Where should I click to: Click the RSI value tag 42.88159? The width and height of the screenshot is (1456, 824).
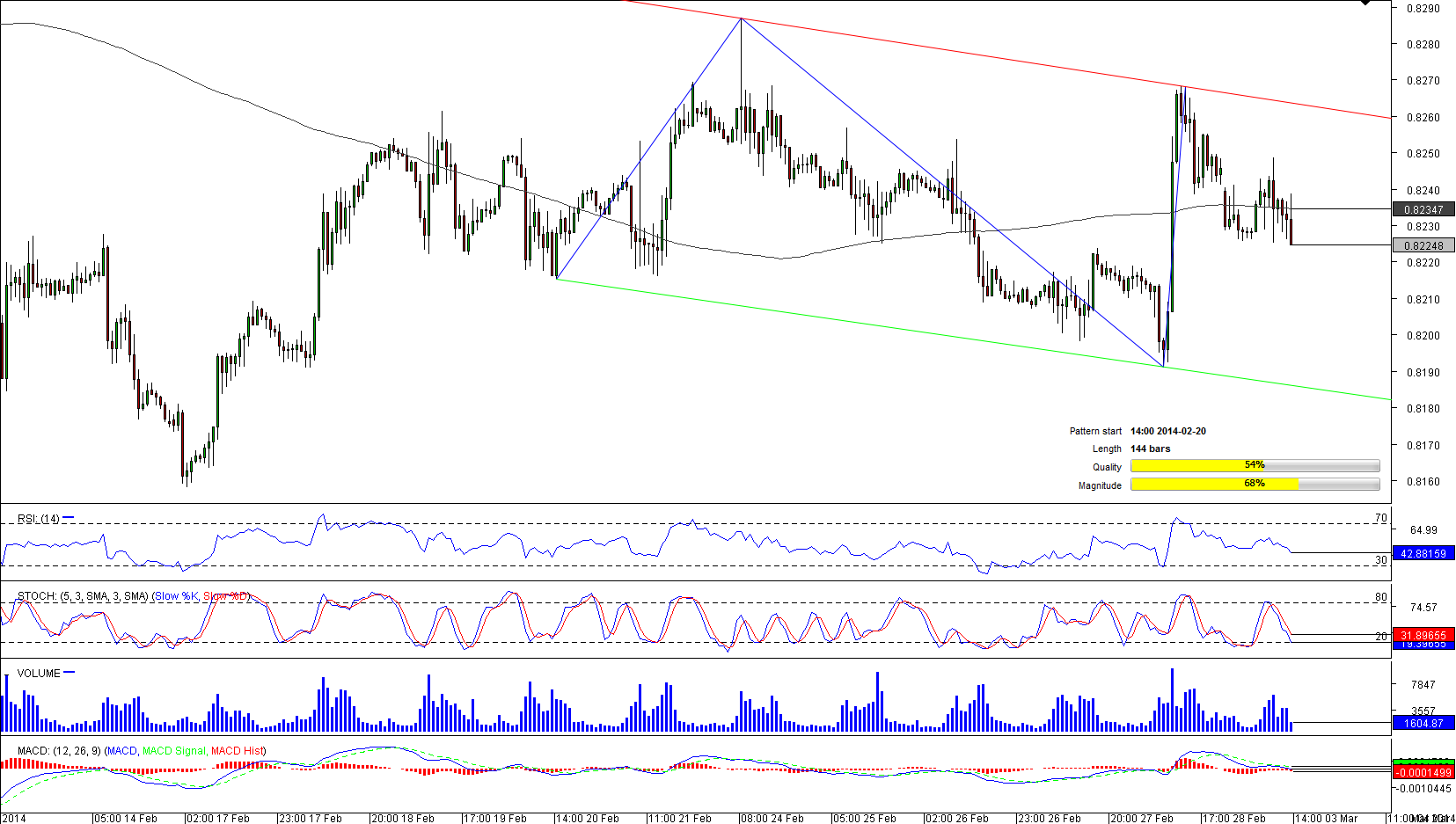tap(1423, 553)
